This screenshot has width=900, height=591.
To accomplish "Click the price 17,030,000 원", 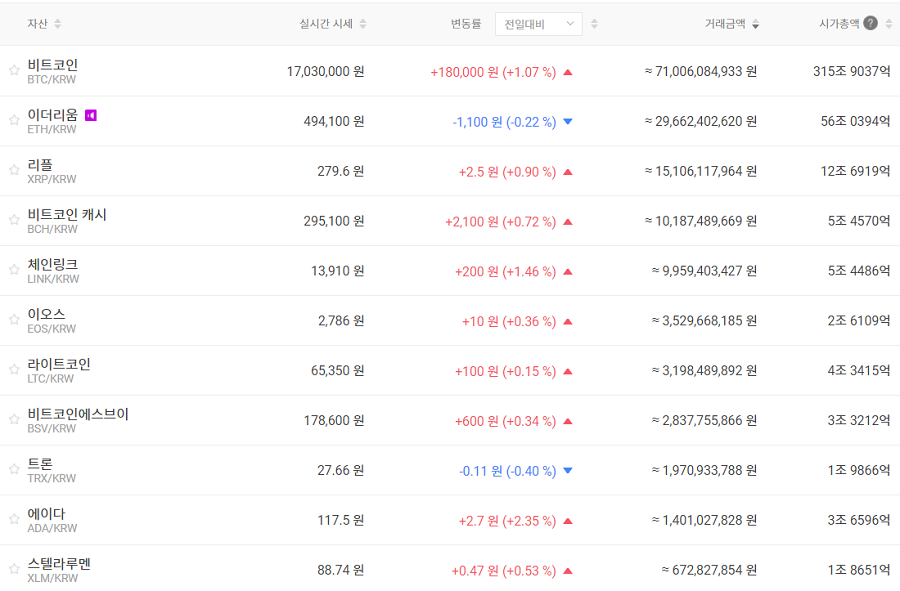I will click(325, 72).
